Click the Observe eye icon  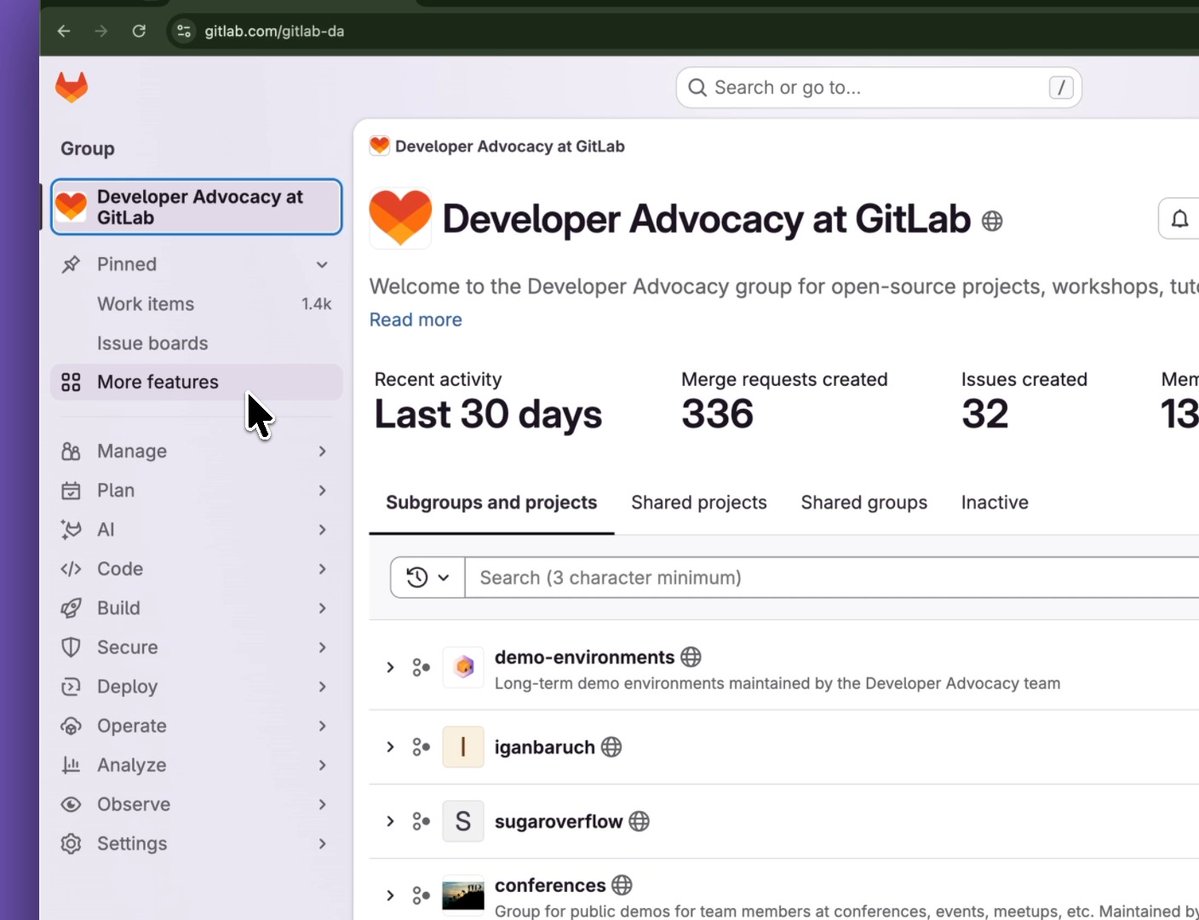pos(71,805)
